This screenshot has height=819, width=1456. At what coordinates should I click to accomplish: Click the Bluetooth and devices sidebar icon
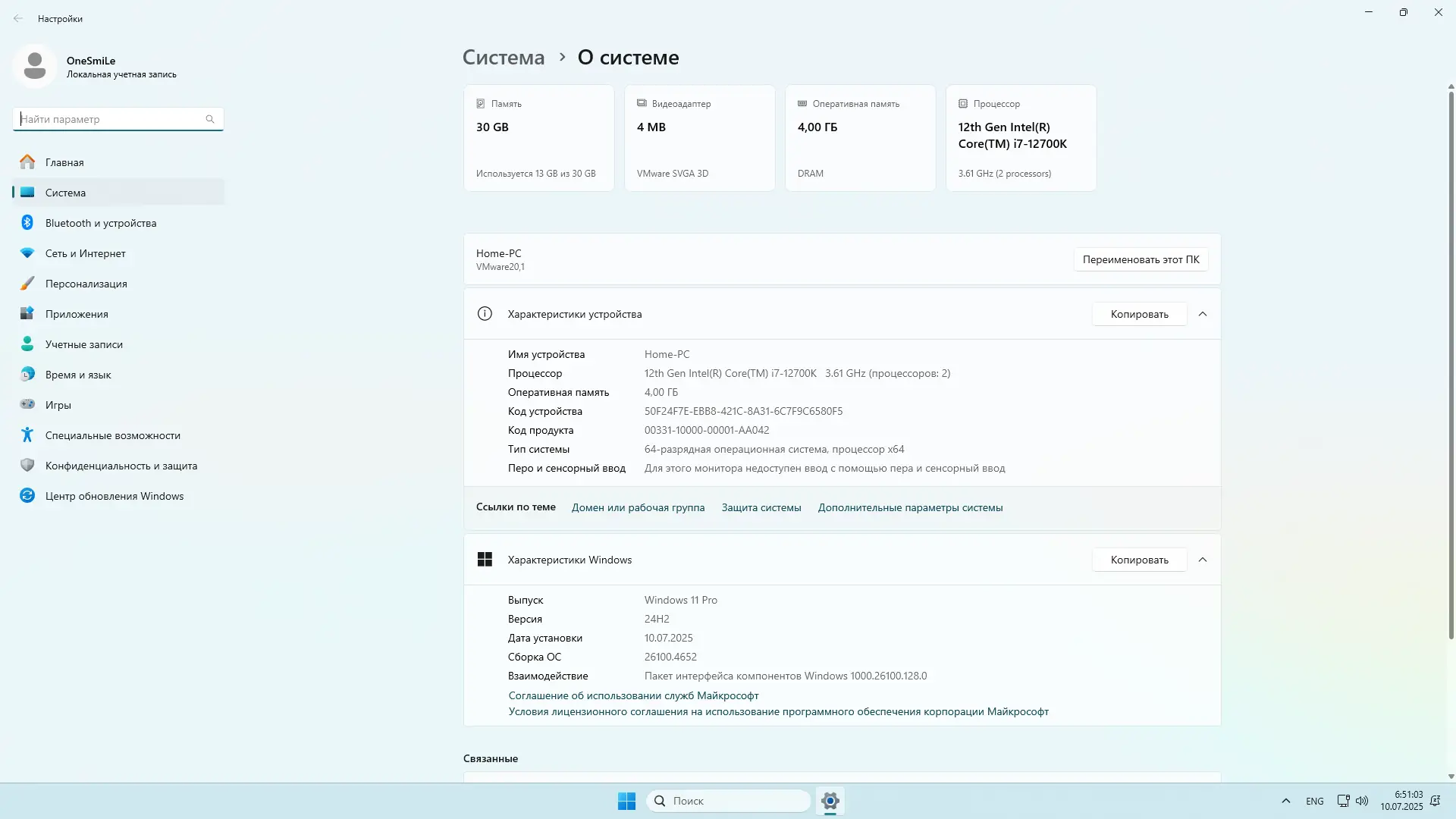pos(27,222)
